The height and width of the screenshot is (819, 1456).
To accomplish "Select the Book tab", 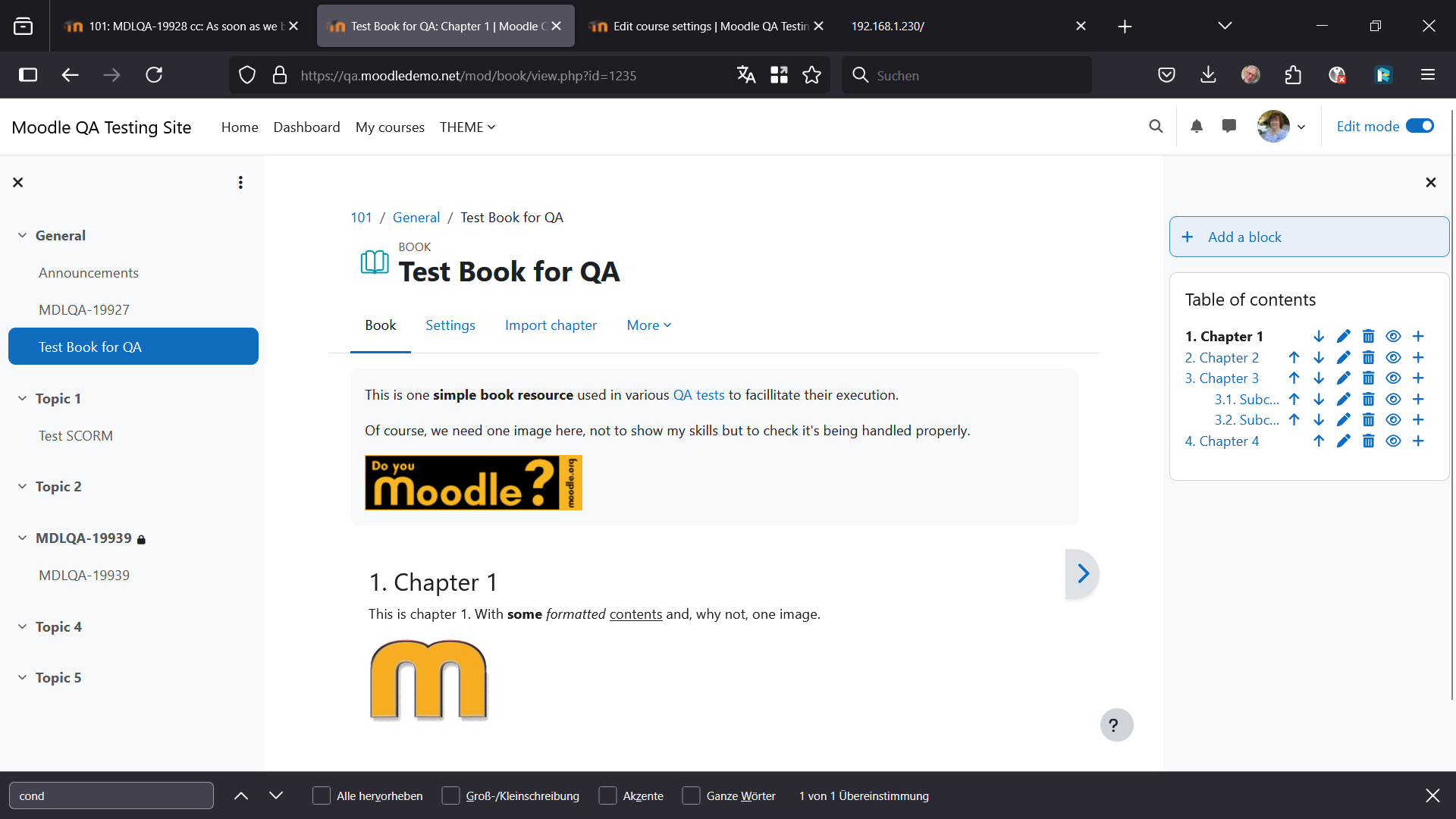I will (381, 325).
